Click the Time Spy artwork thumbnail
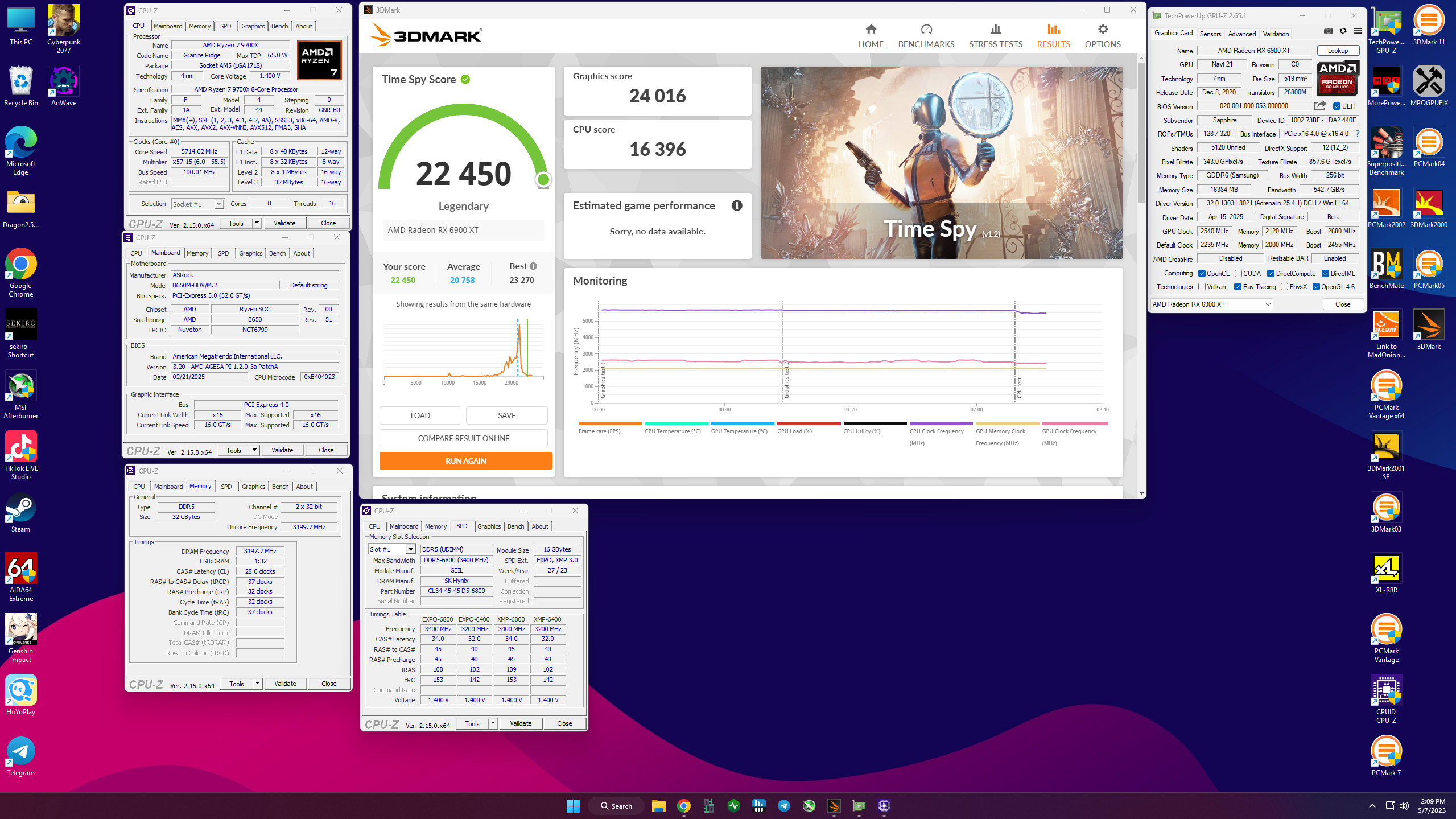Screen dimensions: 1456x819 [941, 163]
